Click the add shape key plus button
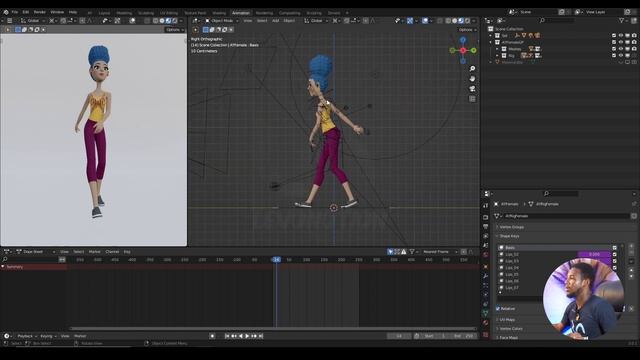The height and width of the screenshot is (360, 640). tap(631, 246)
